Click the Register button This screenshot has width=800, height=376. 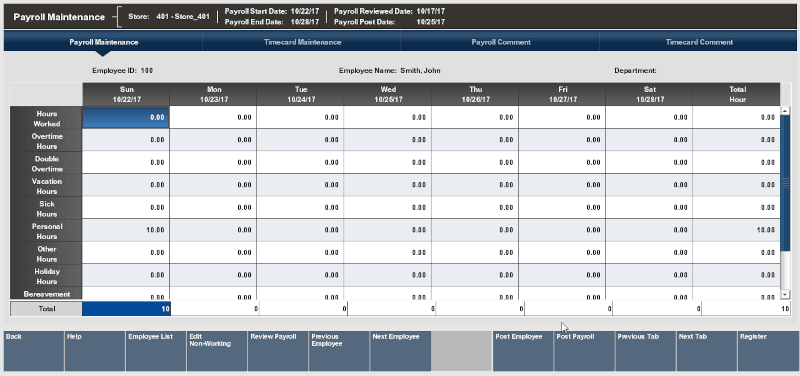coord(768,351)
